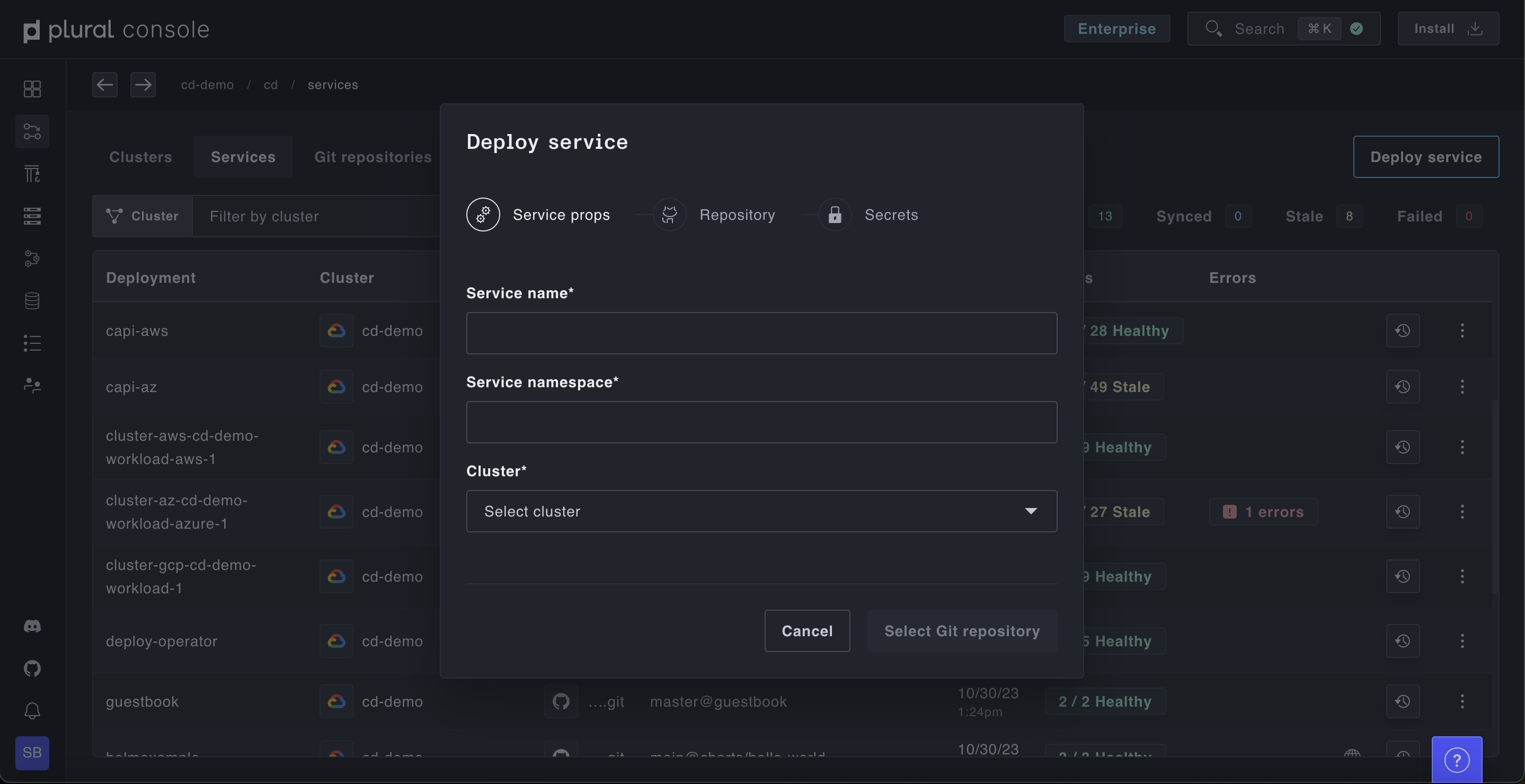Click the cd-demo breadcrumb
The width and height of the screenshot is (1525, 784).
(207, 85)
